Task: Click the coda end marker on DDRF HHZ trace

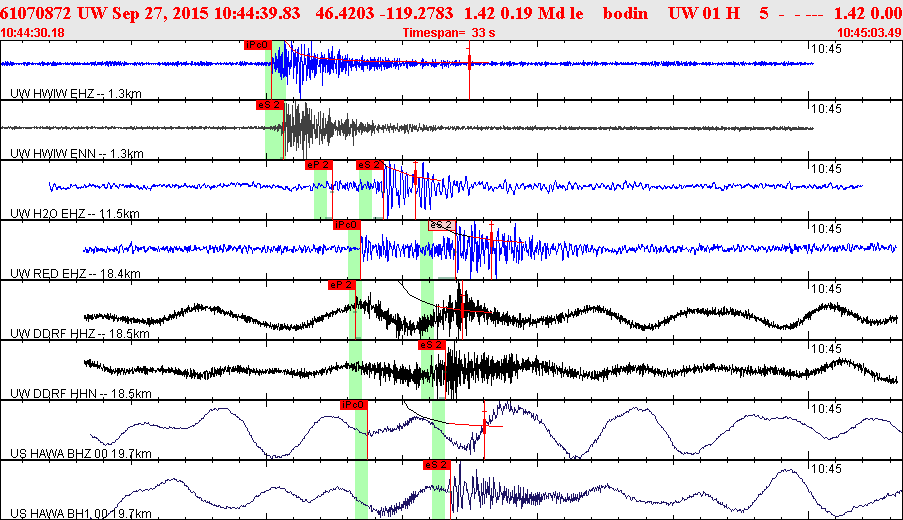Action: point(462,311)
